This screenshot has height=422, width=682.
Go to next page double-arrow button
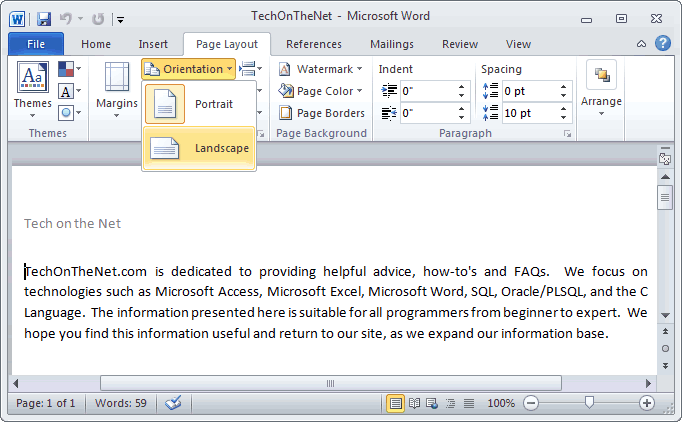click(x=665, y=365)
